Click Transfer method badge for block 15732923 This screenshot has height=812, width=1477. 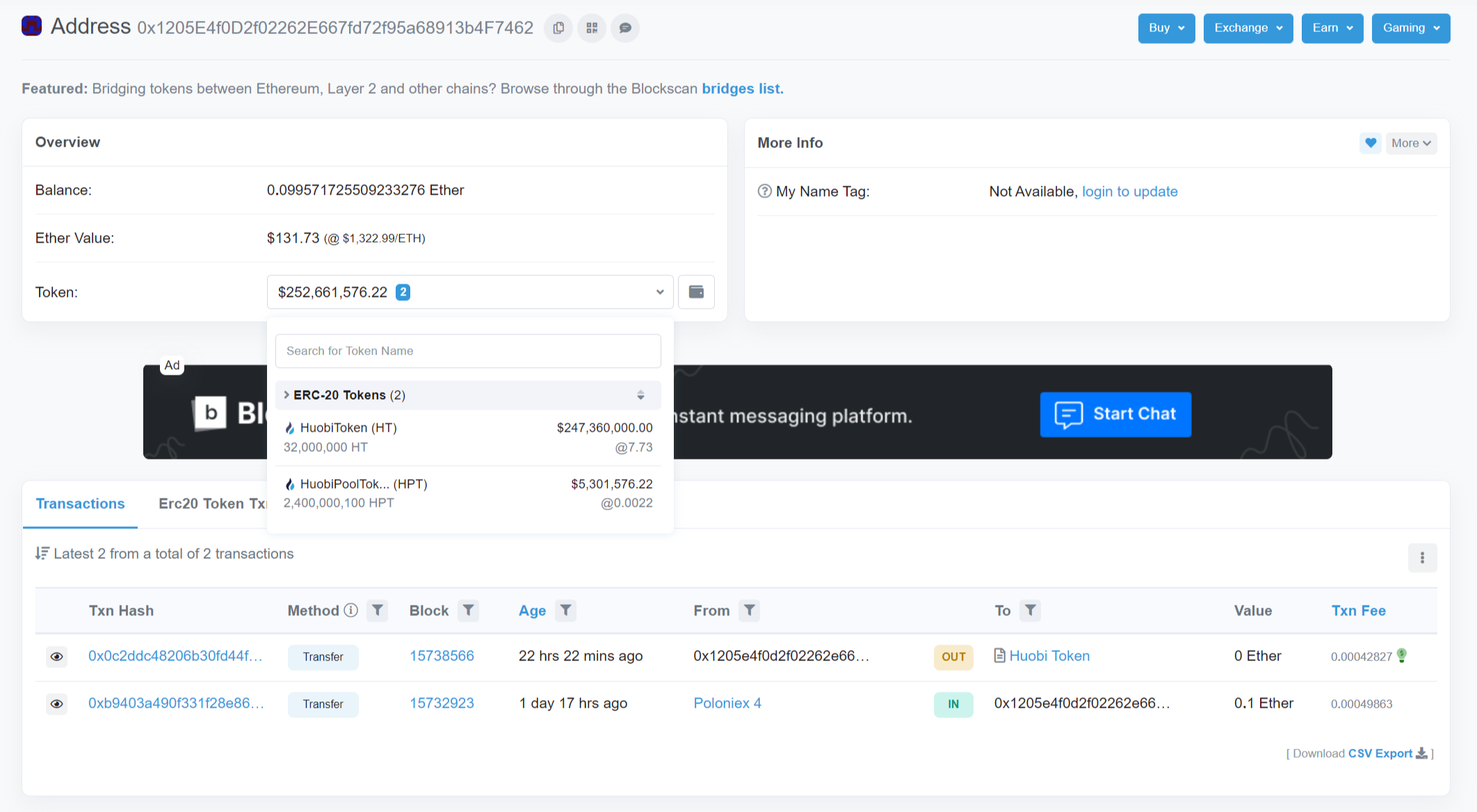(x=323, y=704)
